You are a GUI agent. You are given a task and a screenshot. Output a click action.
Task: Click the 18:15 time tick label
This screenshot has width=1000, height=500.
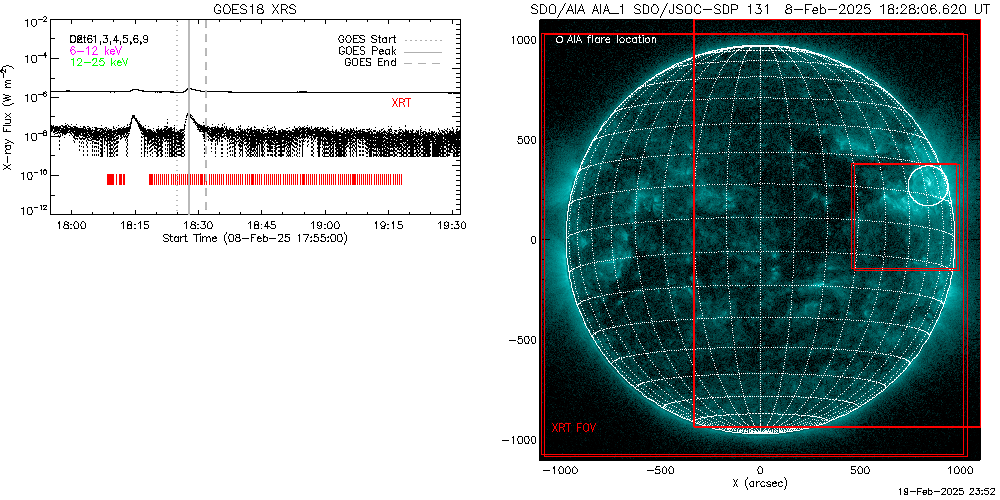tap(135, 225)
